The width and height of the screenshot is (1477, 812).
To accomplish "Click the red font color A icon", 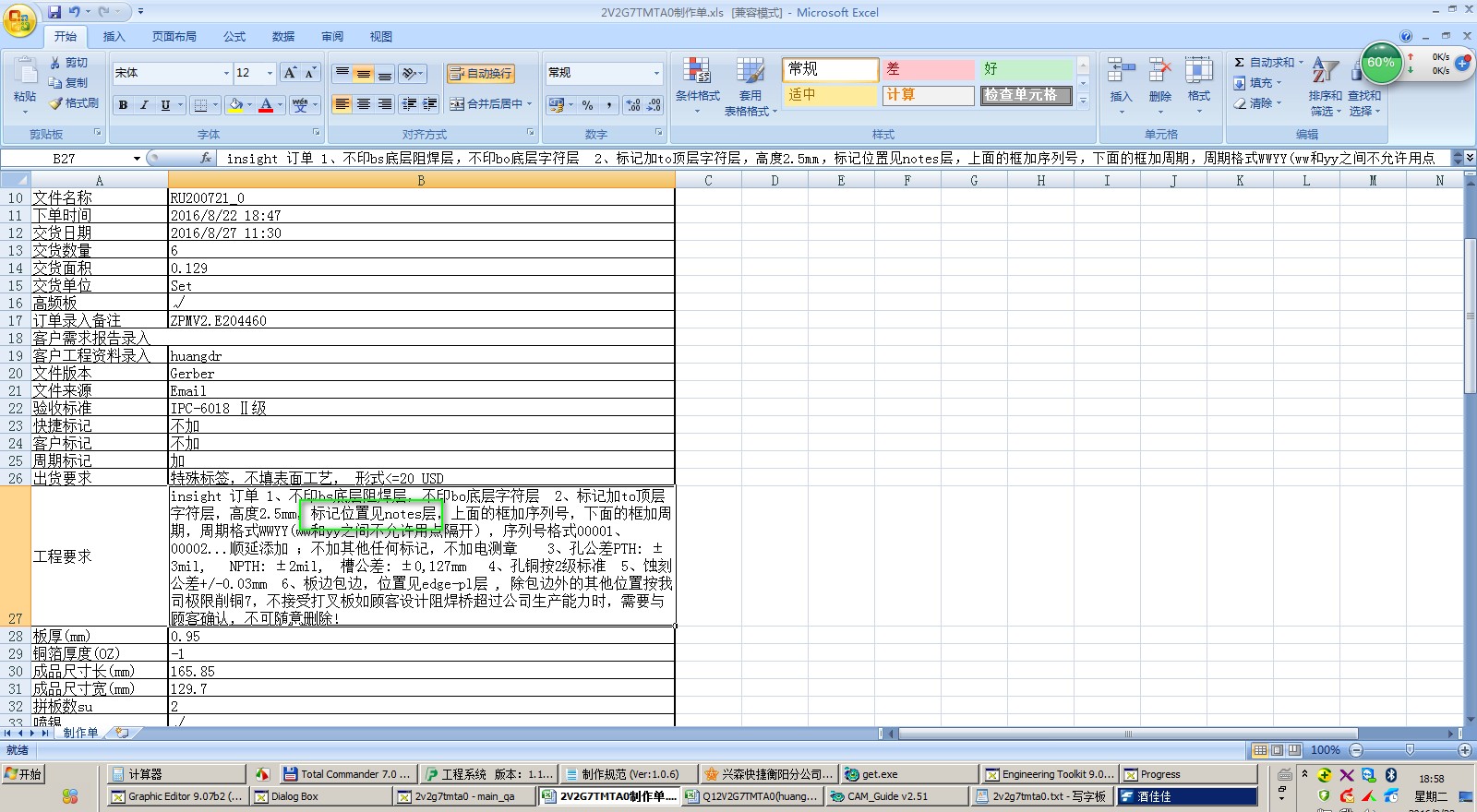I will click(x=266, y=105).
